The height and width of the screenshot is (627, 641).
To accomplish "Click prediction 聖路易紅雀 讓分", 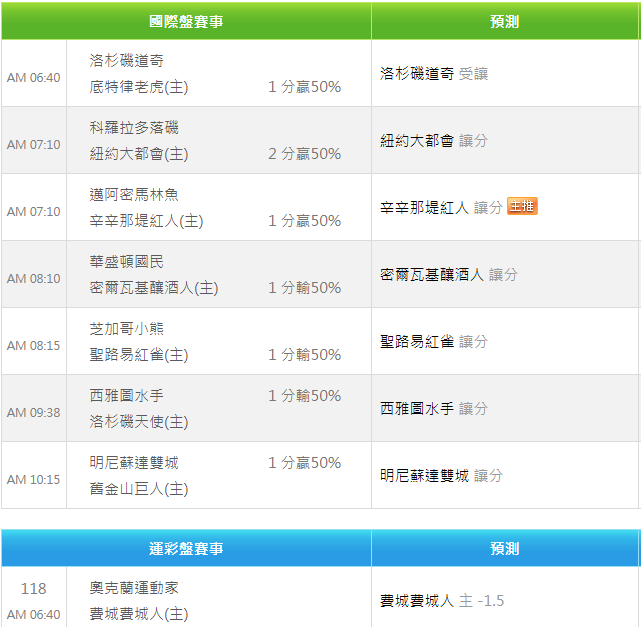I will pos(434,342).
